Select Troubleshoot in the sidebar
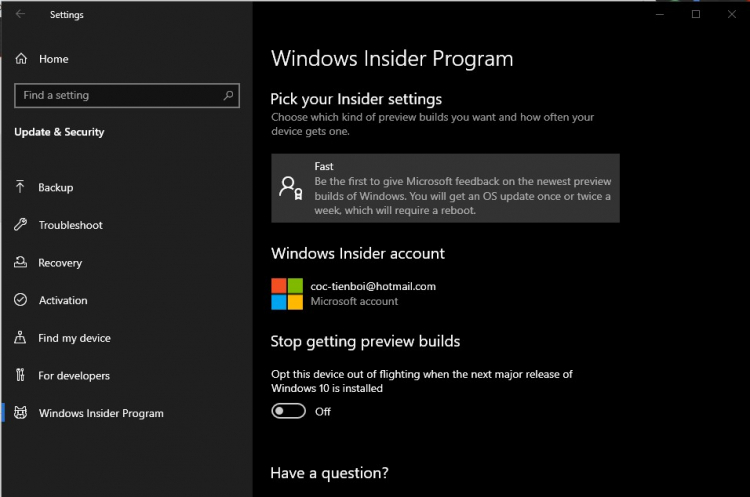750x497 pixels. (x=71, y=225)
